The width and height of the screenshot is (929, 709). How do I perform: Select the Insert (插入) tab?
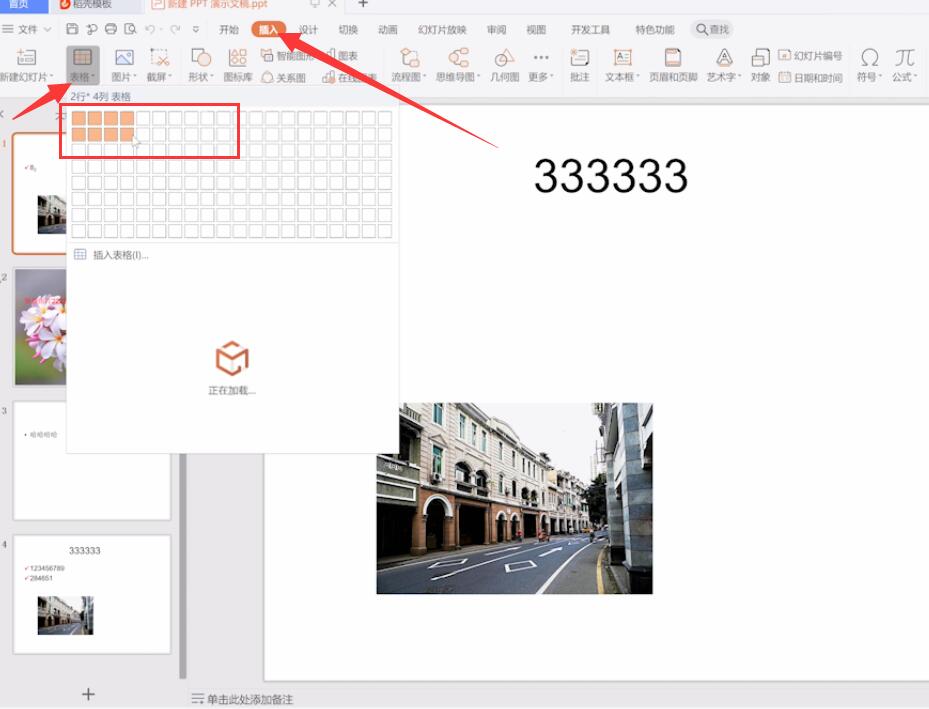(x=268, y=30)
